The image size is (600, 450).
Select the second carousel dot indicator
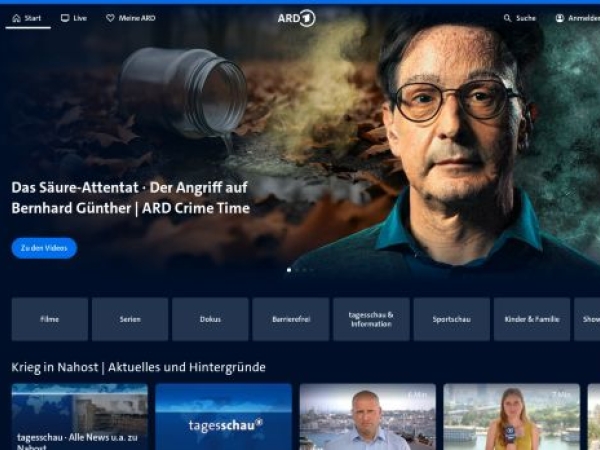[x=297, y=270]
